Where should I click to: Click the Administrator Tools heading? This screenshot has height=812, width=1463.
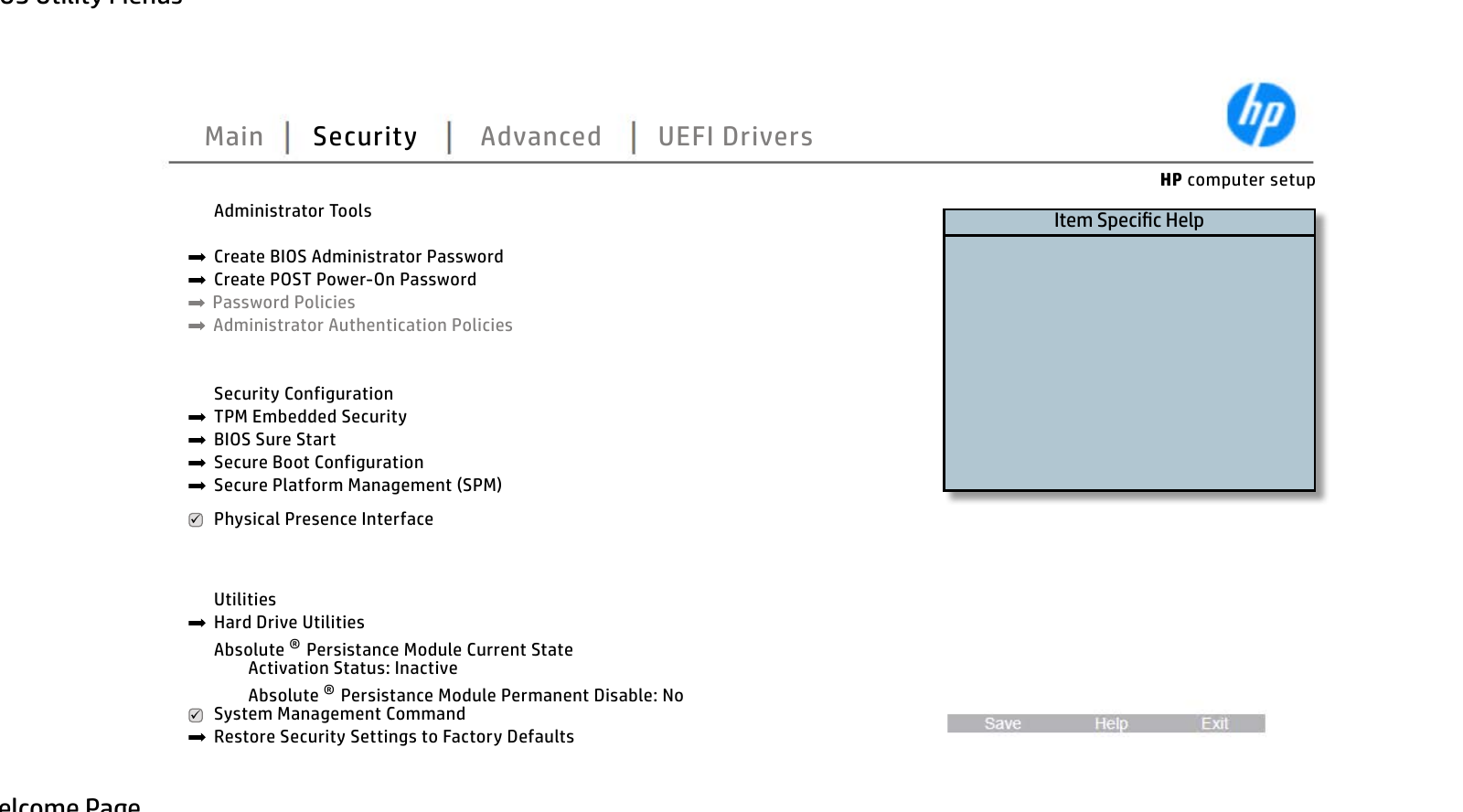(x=293, y=211)
